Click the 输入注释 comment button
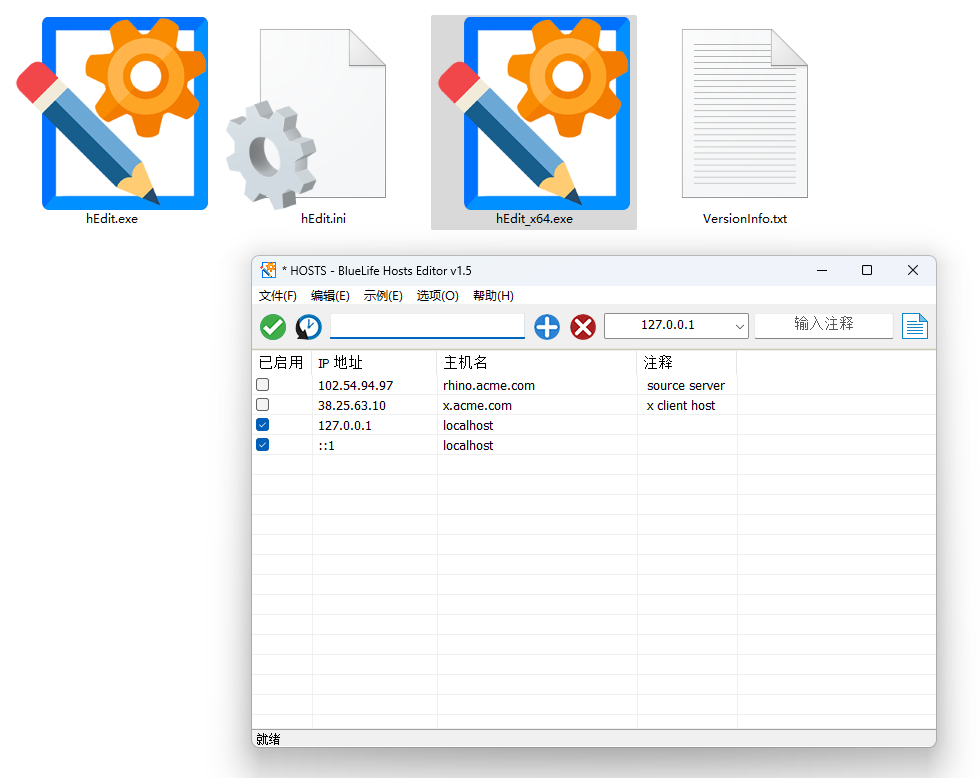 click(x=823, y=325)
